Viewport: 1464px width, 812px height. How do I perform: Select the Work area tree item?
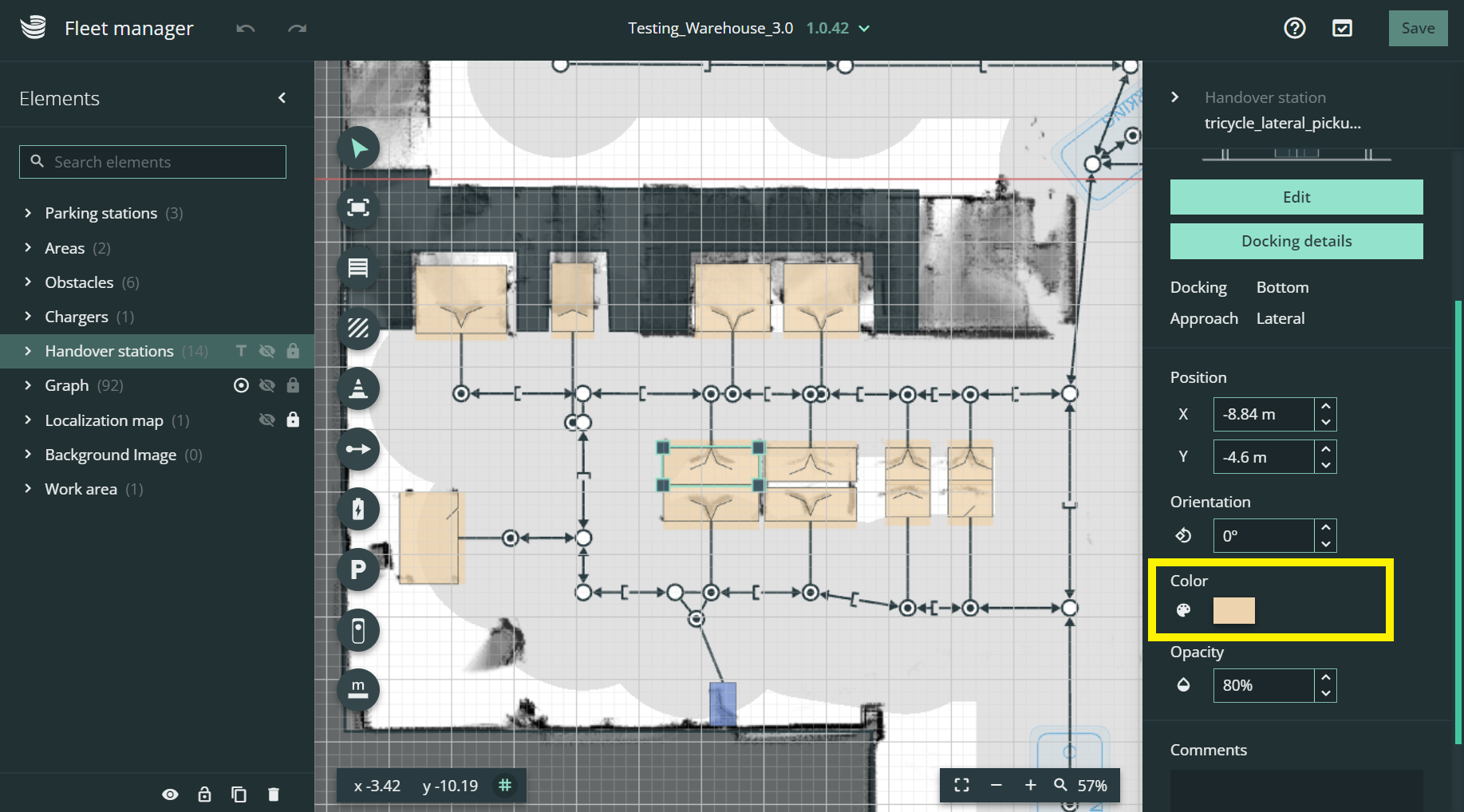81,489
